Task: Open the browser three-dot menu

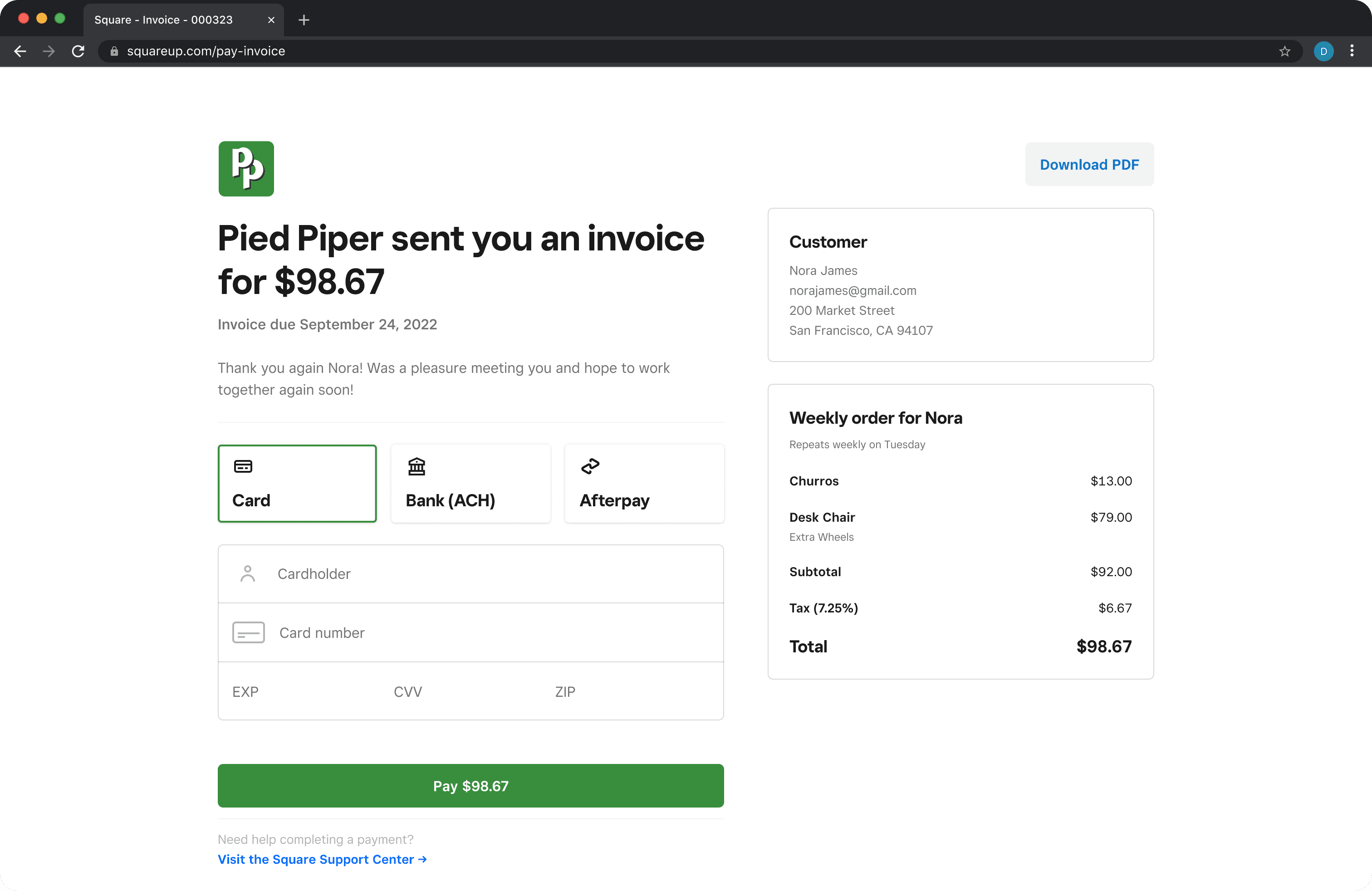Action: pyautogui.click(x=1351, y=51)
